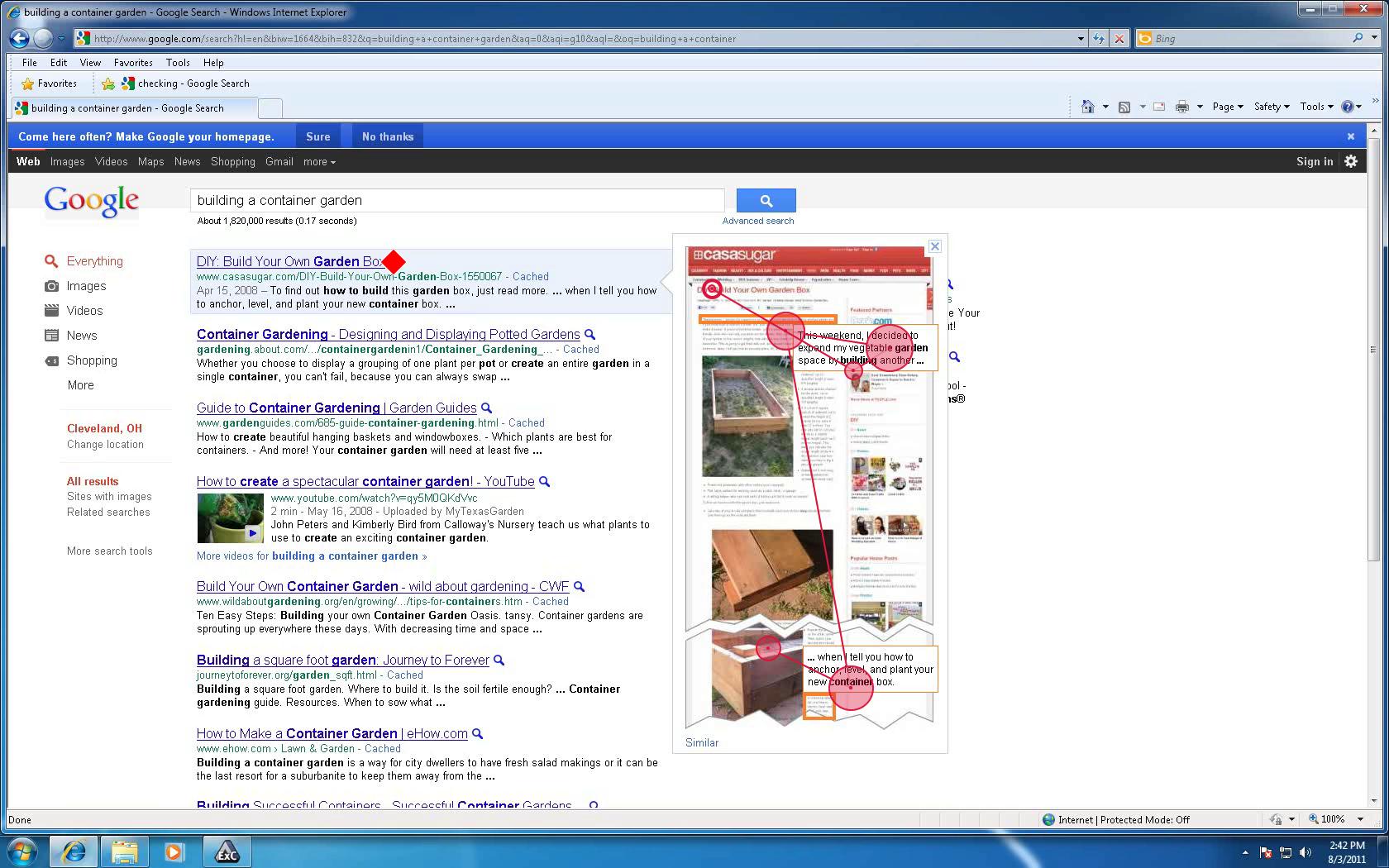Open Windows Explorer folder from taskbar
Image resolution: width=1389 pixels, height=868 pixels.
point(124,851)
